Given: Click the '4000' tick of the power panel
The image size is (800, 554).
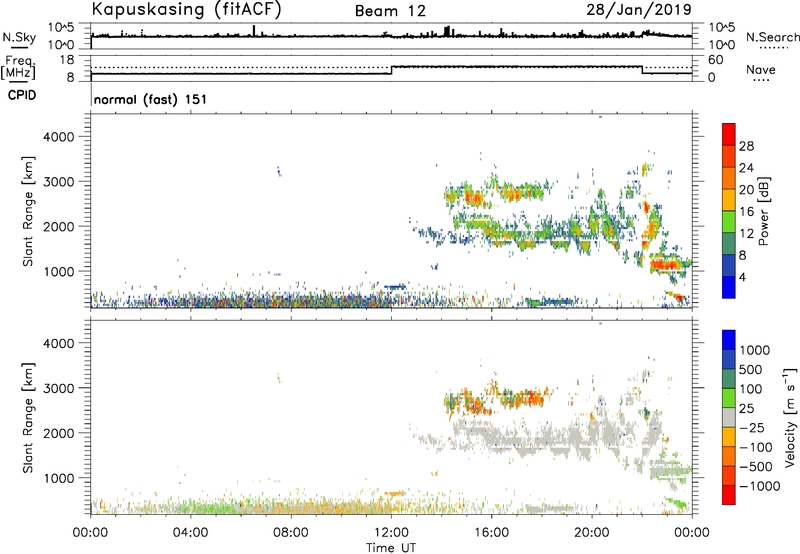Looking at the screenshot, I should 59,137.
